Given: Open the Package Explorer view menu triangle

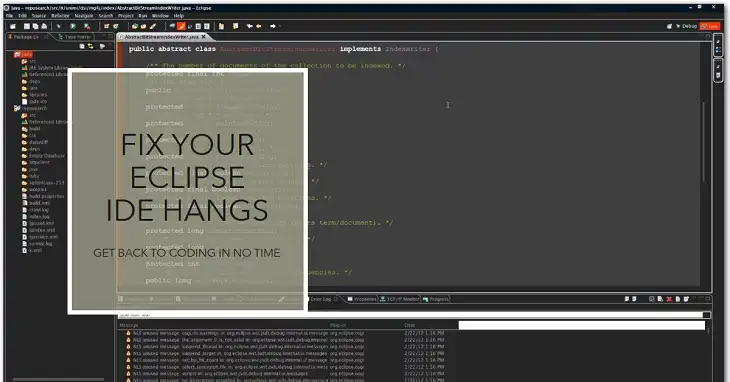Looking at the screenshot, I should point(102,46).
